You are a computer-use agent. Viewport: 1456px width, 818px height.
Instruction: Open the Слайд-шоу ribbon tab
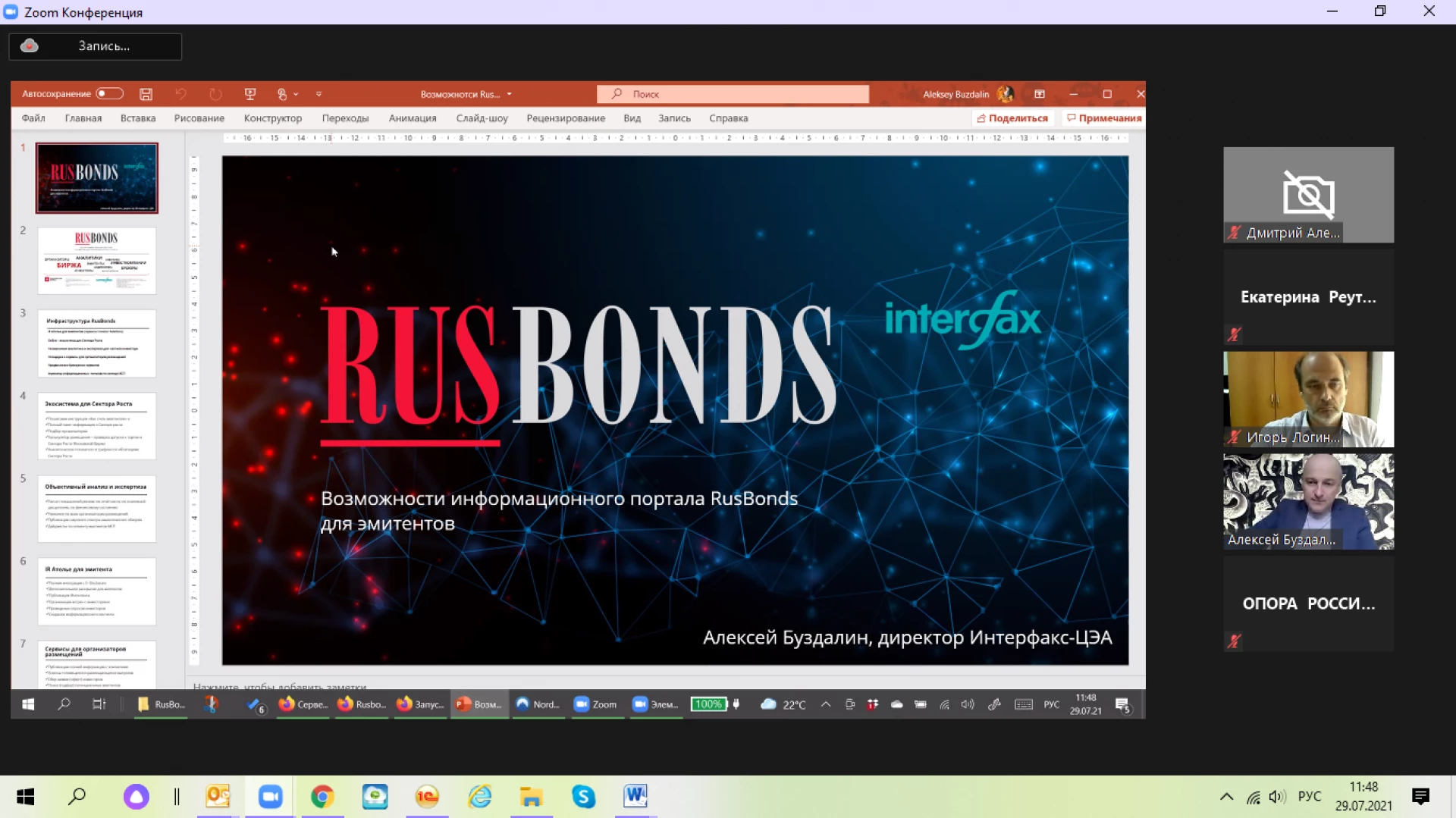coord(482,118)
